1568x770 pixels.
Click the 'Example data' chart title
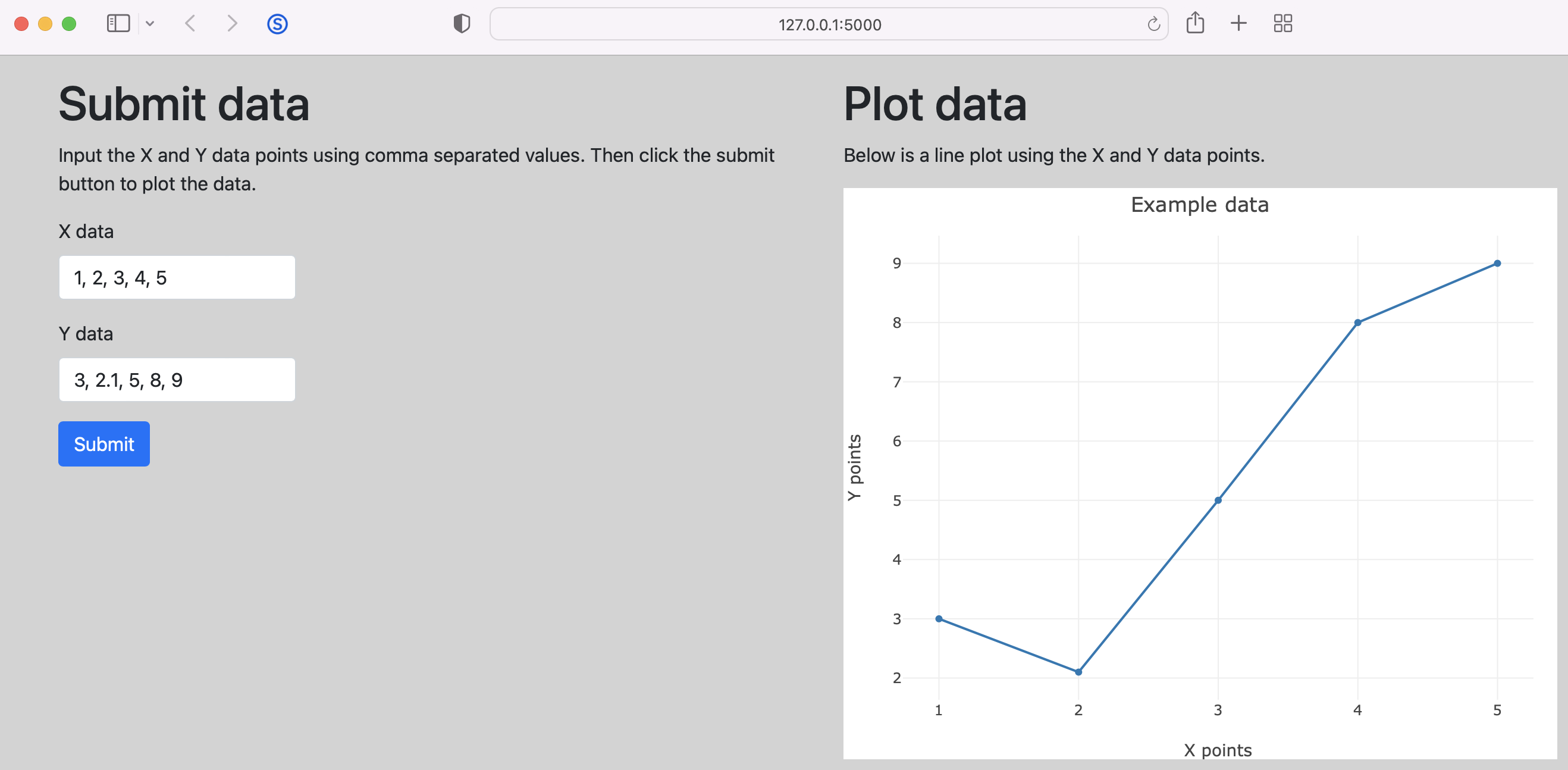pos(1200,205)
